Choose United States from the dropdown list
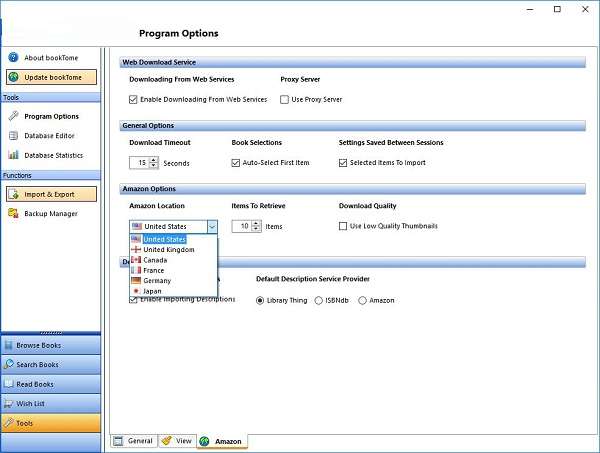This screenshot has width=600, height=453. tap(174, 239)
